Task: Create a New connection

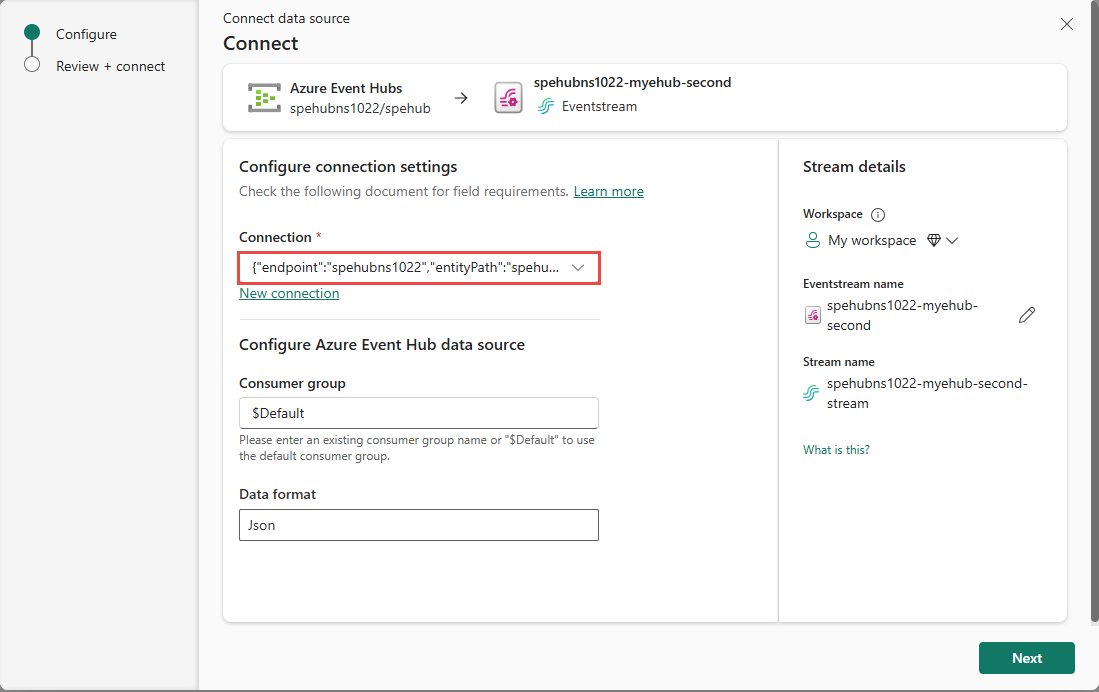Action: [289, 293]
